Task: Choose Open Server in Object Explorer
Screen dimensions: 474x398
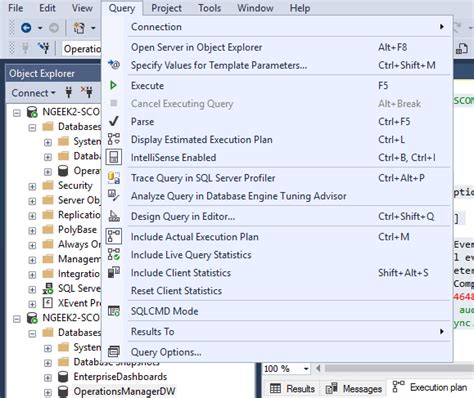Action: (278, 47)
